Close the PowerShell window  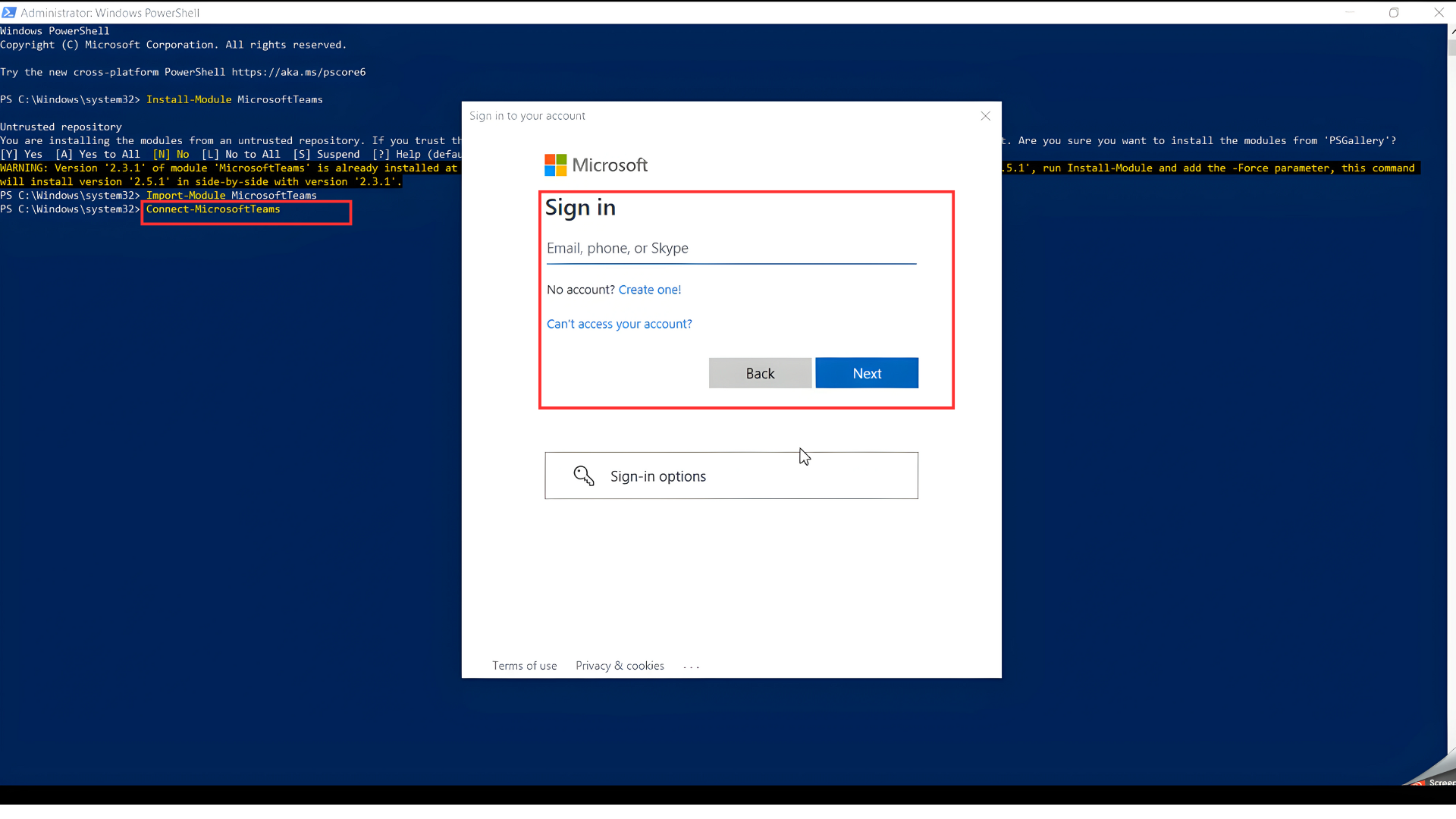point(1439,12)
